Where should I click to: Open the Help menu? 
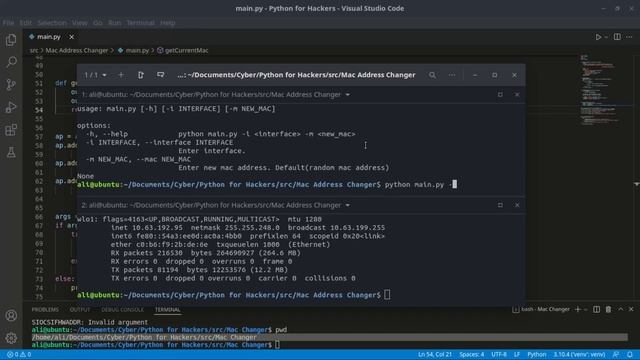(x=167, y=23)
